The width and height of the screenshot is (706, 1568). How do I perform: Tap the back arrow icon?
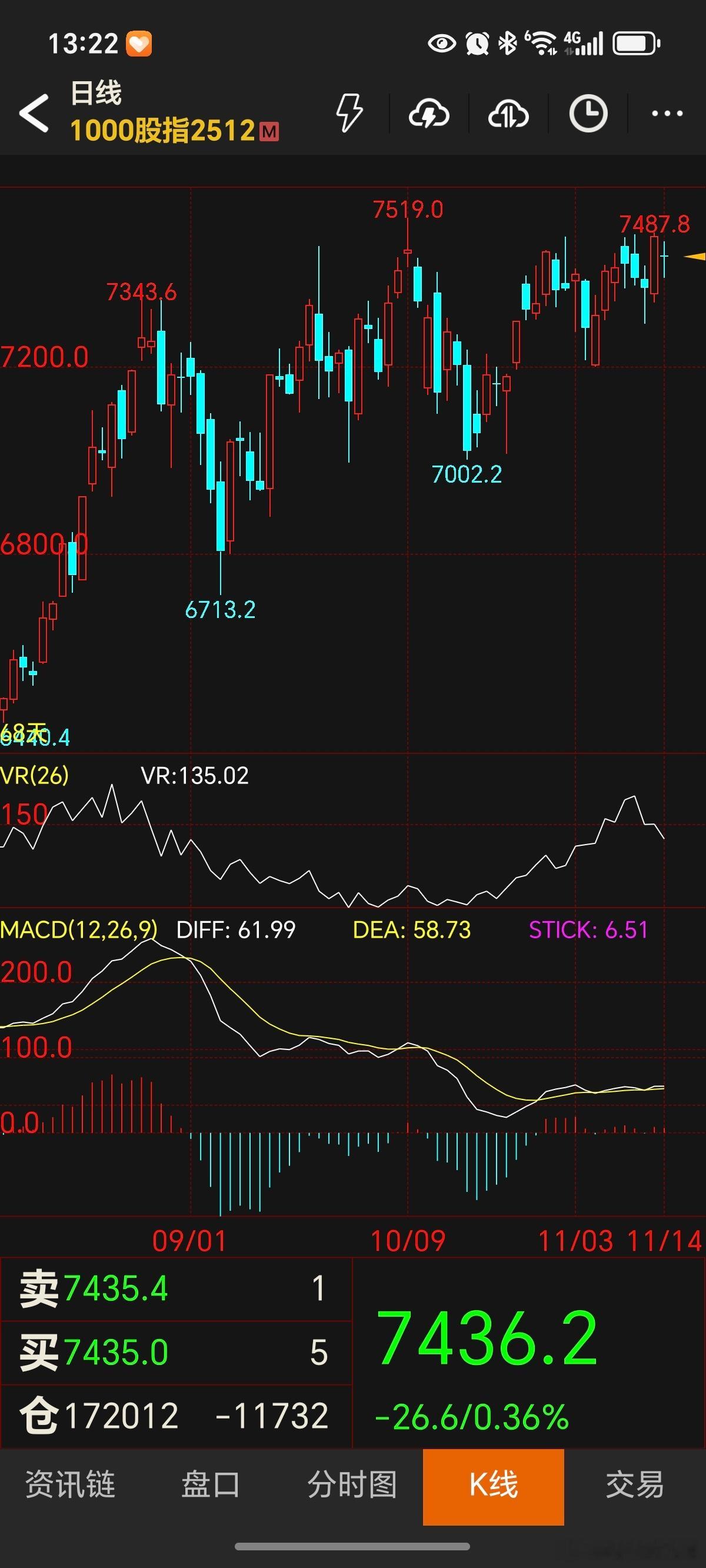34,113
